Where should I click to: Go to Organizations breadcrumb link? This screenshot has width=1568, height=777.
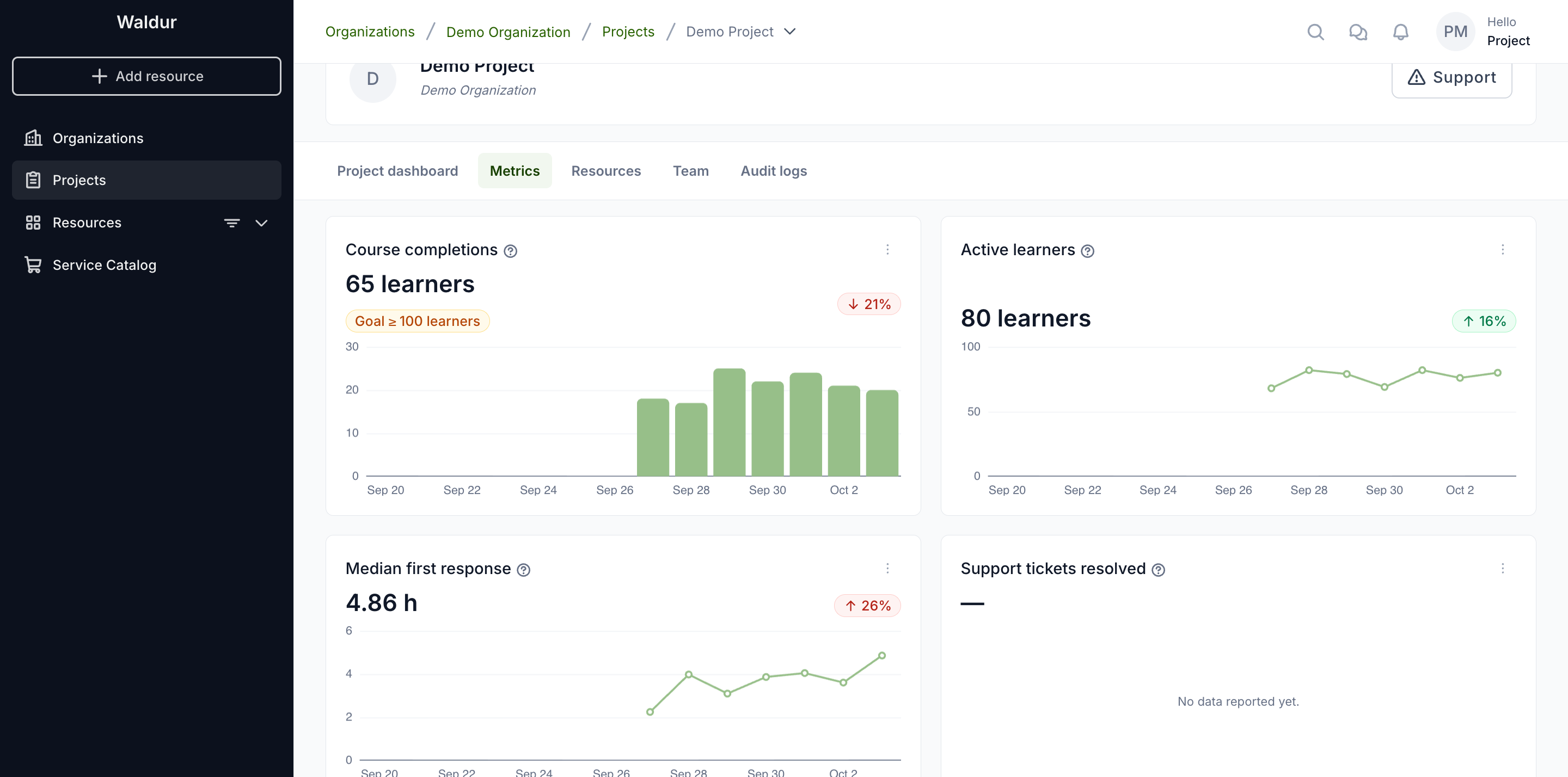pos(370,32)
